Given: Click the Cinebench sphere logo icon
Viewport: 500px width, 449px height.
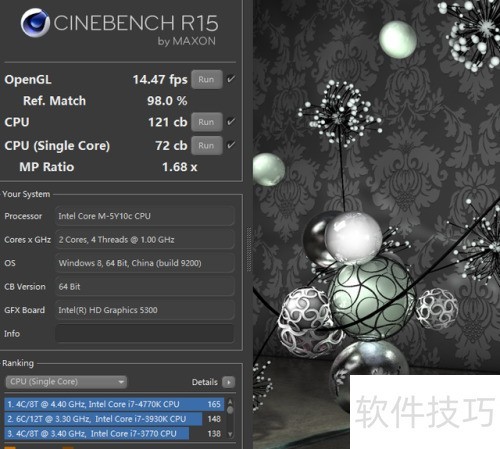Looking at the screenshot, I should click(35, 23).
